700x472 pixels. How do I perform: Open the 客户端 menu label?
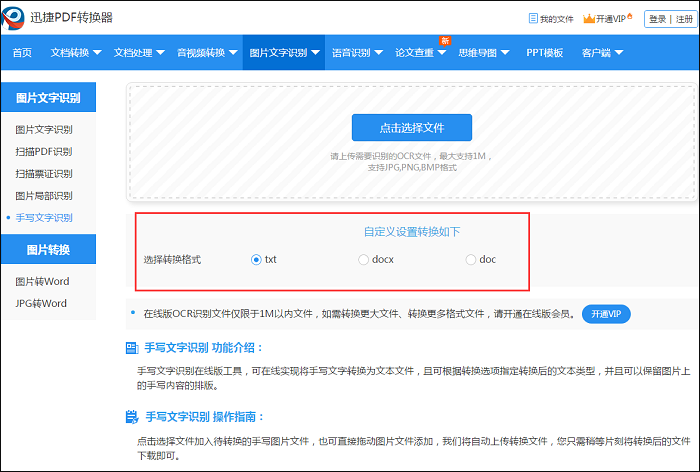[x=596, y=53]
